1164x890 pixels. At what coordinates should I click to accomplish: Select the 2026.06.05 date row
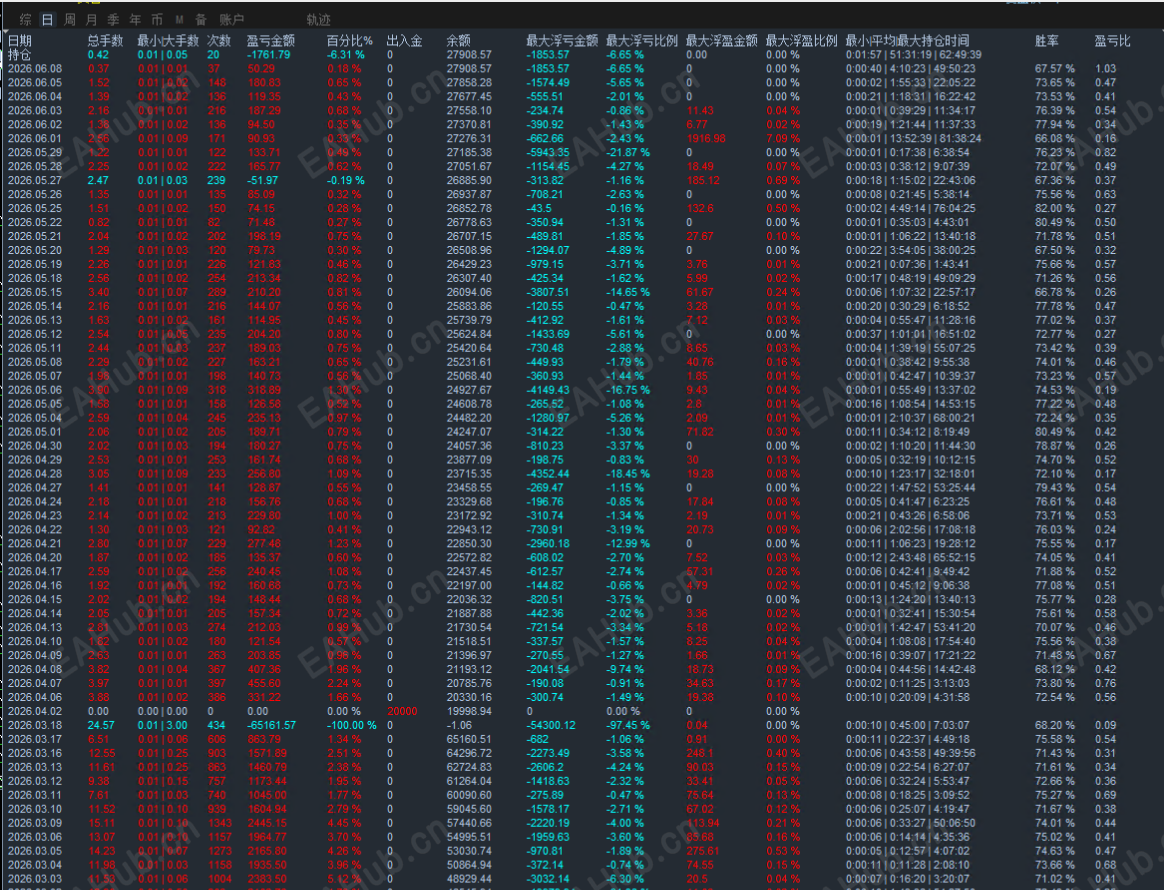pyautogui.click(x=35, y=82)
